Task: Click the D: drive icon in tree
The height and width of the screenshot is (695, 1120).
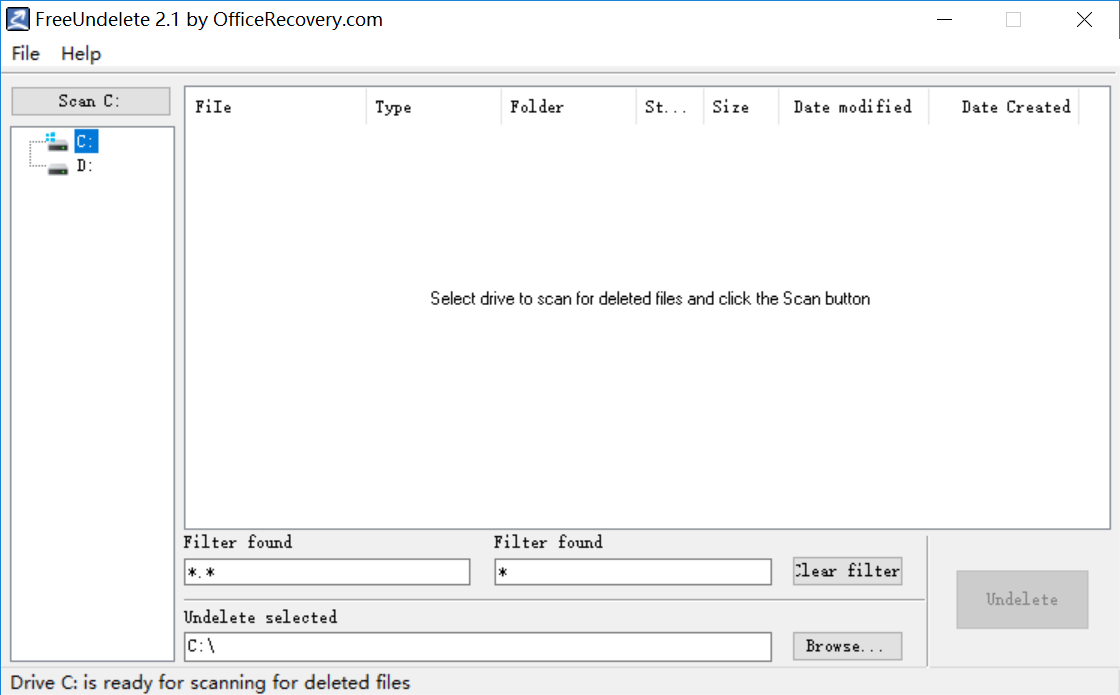Action: coord(58,167)
